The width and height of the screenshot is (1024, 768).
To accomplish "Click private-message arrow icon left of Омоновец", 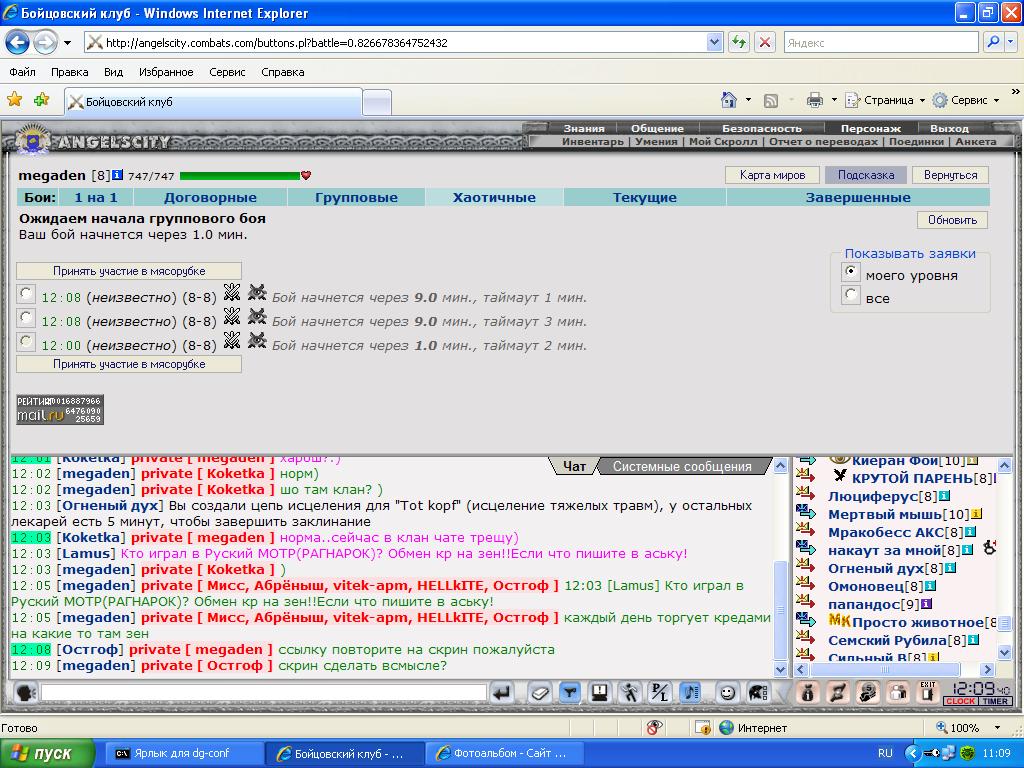I will [806, 583].
